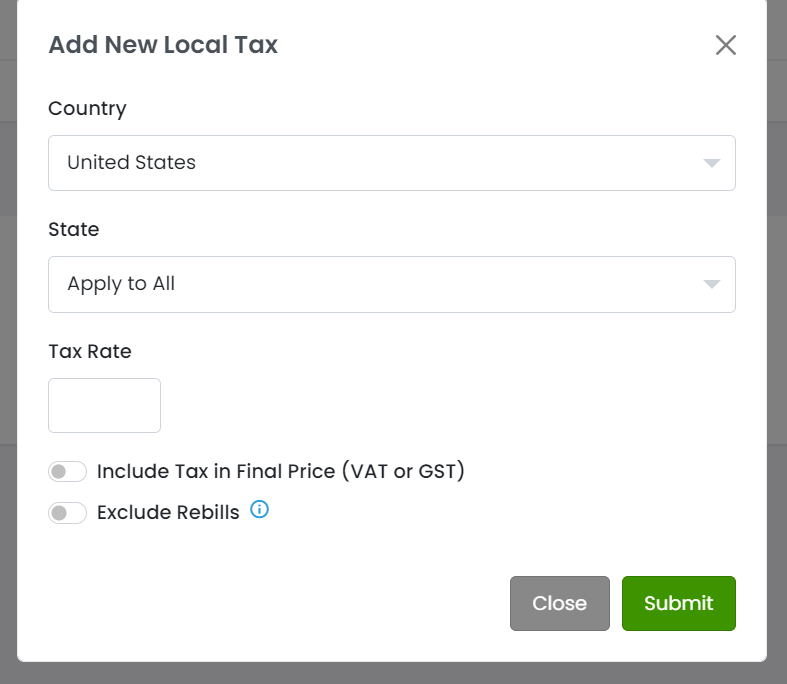Click the 'Apply to All' selected value text

point(121,284)
